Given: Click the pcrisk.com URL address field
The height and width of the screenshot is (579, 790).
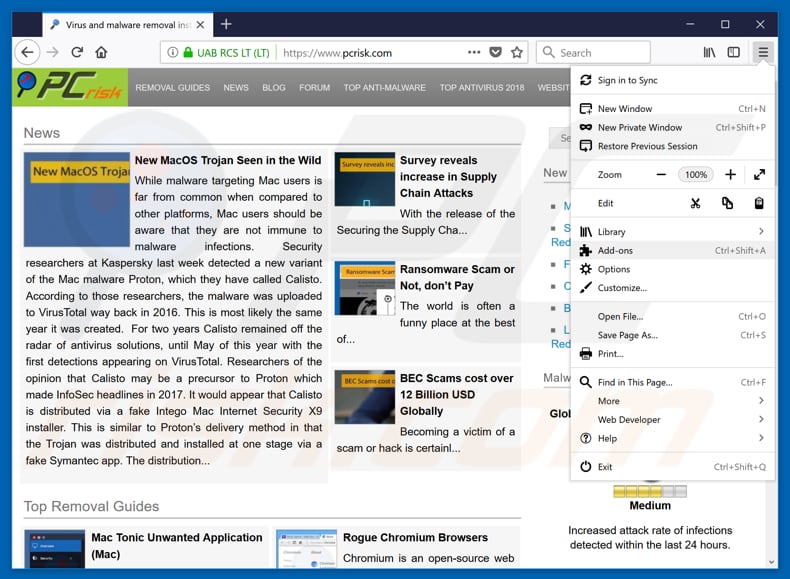Looking at the screenshot, I should [344, 52].
